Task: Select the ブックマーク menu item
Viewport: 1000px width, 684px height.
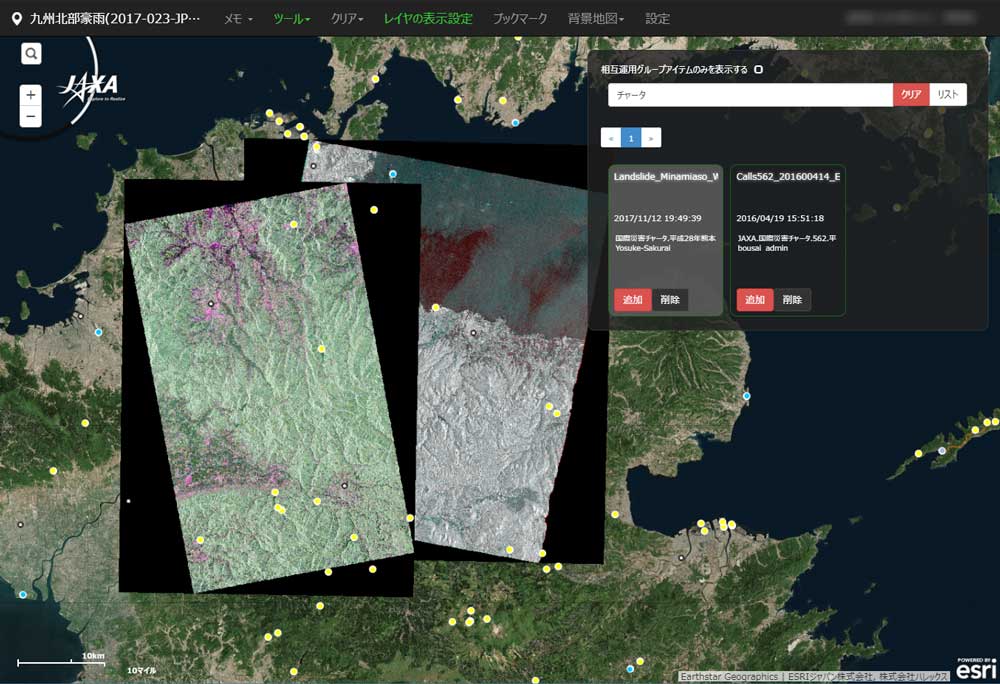Action: point(520,19)
